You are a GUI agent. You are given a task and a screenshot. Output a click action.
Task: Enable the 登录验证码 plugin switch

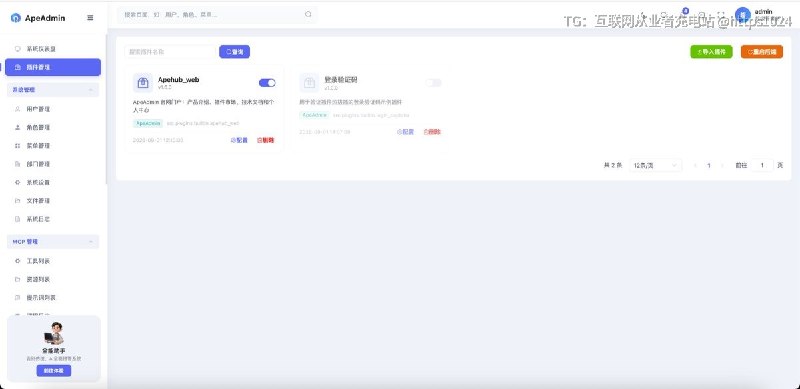coord(433,83)
